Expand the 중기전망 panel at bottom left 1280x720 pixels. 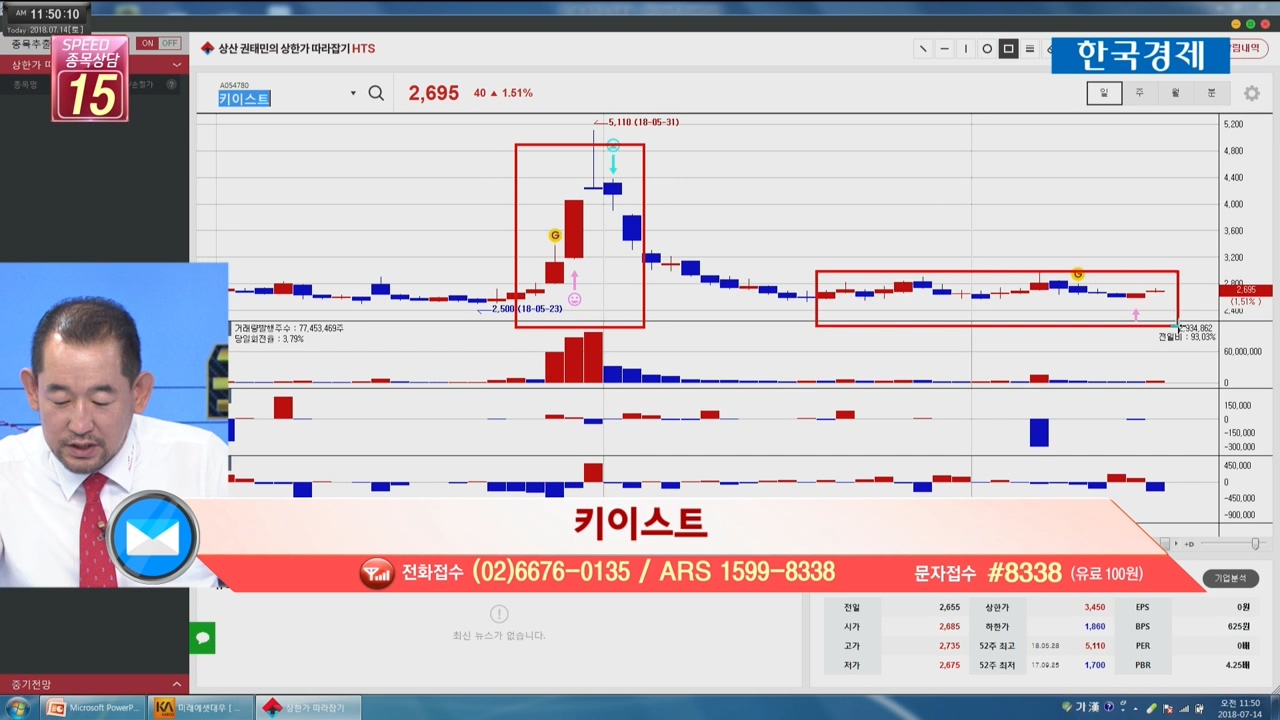(177, 684)
